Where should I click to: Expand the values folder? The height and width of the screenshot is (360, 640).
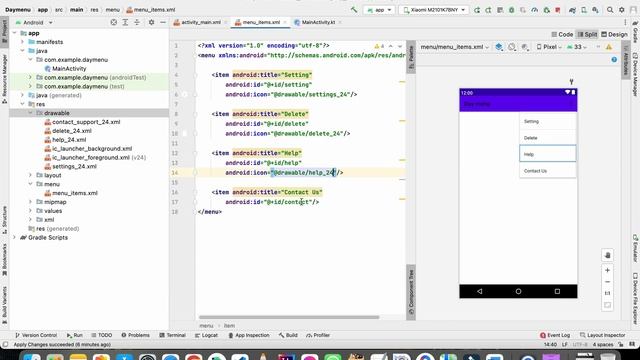click(x=30, y=211)
